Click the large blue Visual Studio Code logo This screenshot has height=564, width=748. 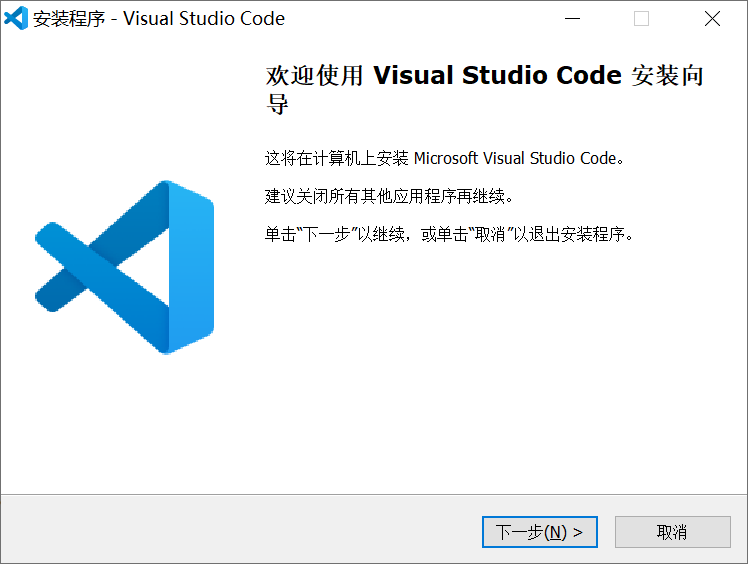(125, 267)
